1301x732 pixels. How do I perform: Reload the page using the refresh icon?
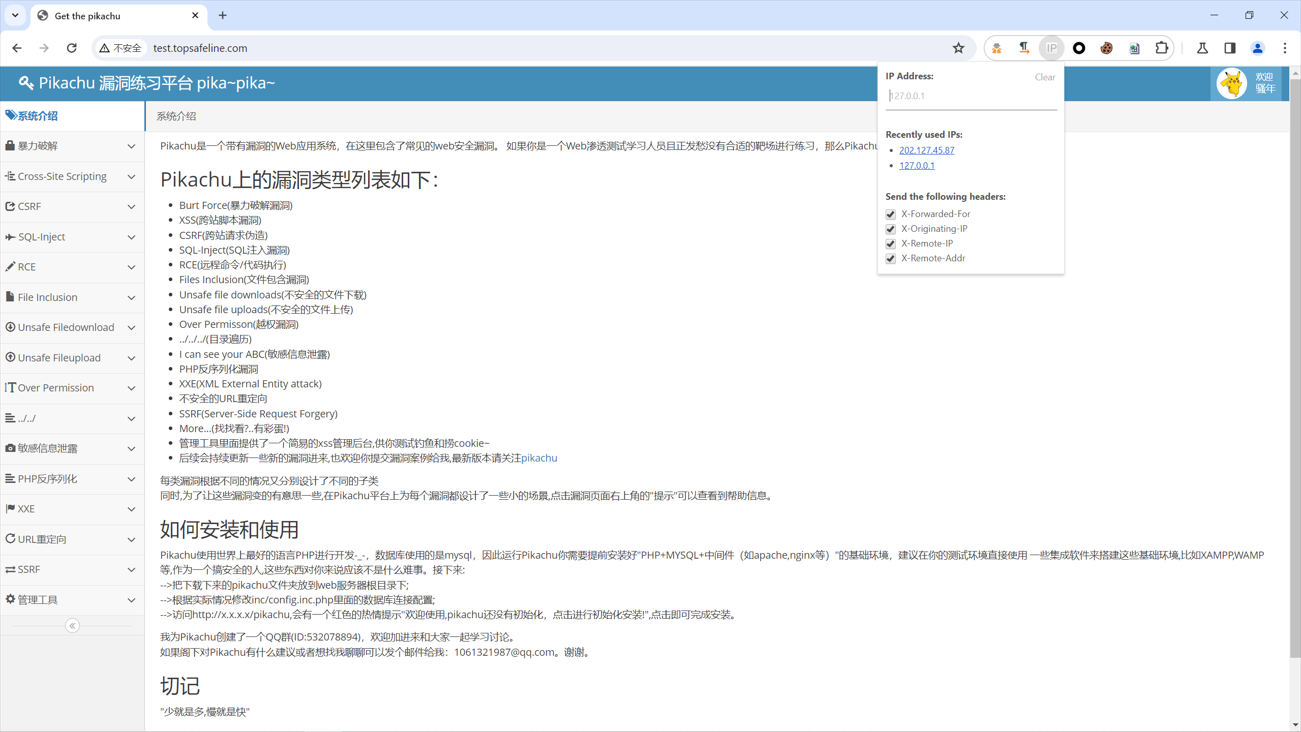point(70,47)
